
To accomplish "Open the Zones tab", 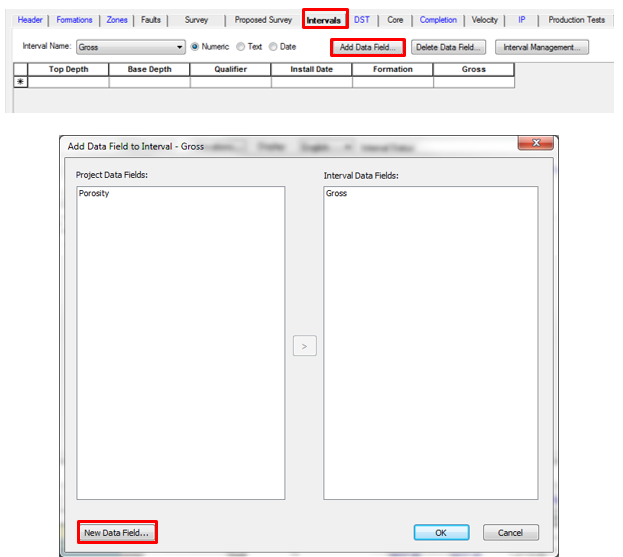I will point(117,20).
